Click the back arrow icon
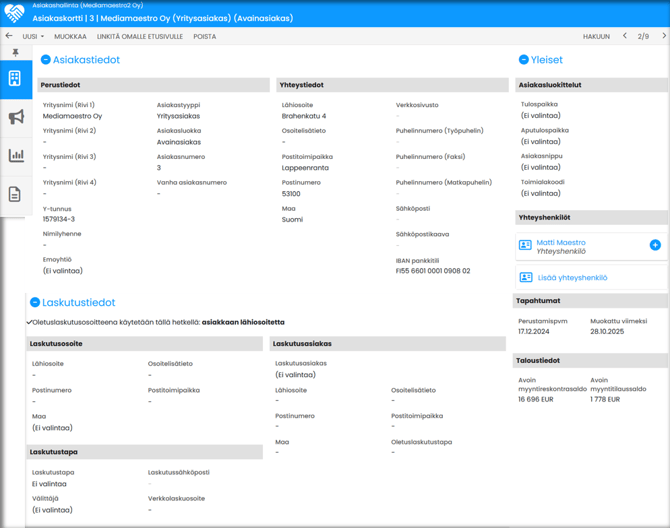This screenshot has height=528, width=670. (9, 36)
